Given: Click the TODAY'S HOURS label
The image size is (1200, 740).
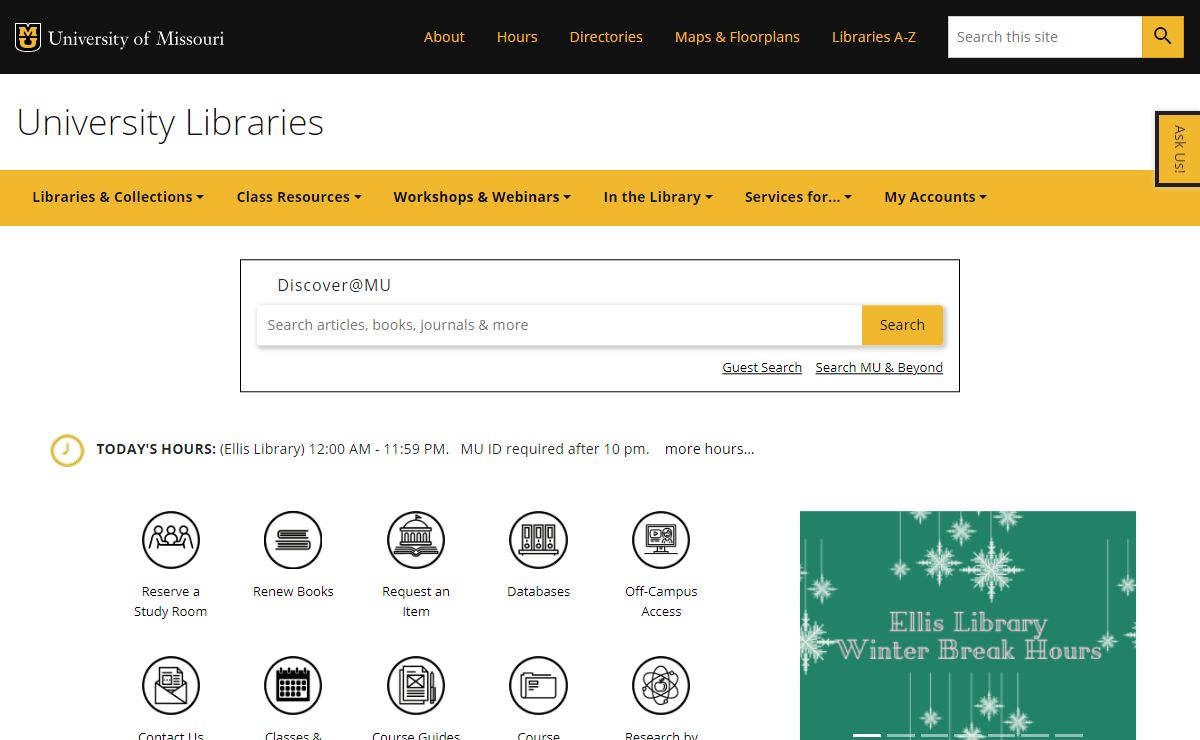Looking at the screenshot, I should 156,449.
